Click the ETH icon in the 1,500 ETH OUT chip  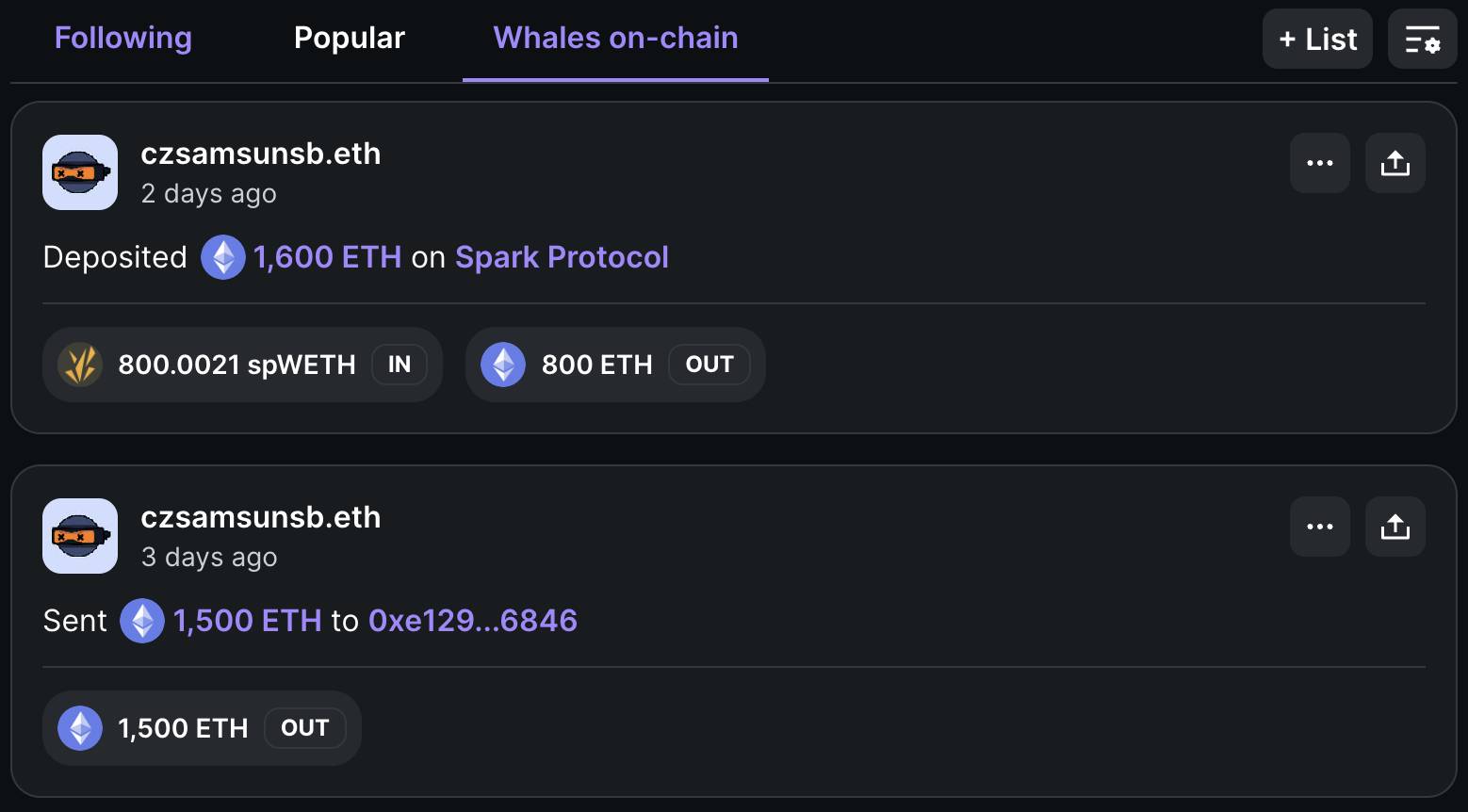[80, 728]
